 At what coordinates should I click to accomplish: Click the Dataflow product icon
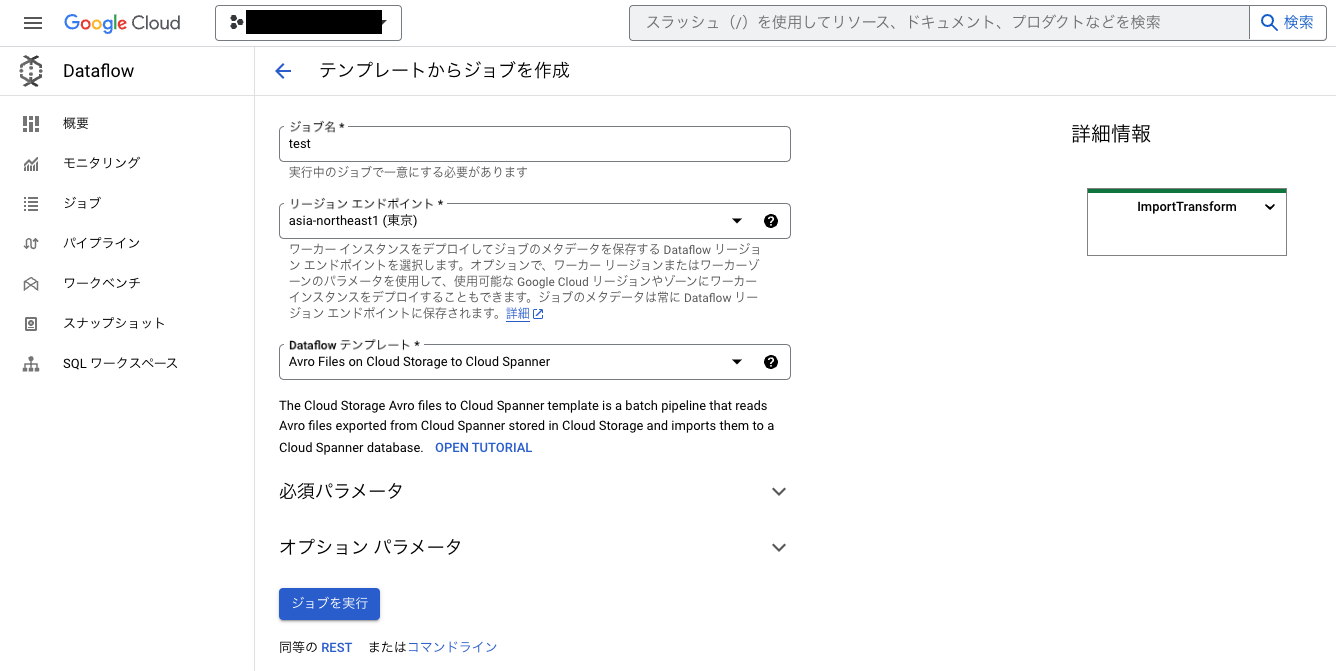[31, 71]
